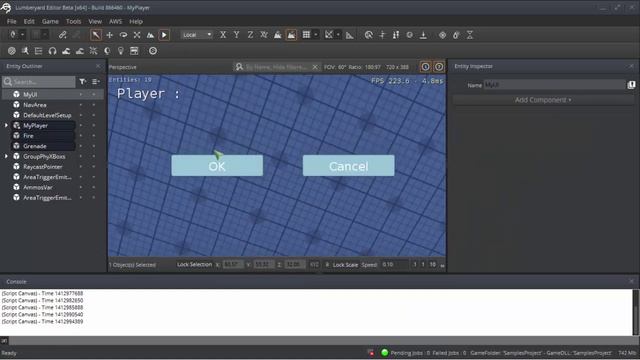Click the Entity Outliner search field
The width and height of the screenshot is (640, 360).
(39, 82)
